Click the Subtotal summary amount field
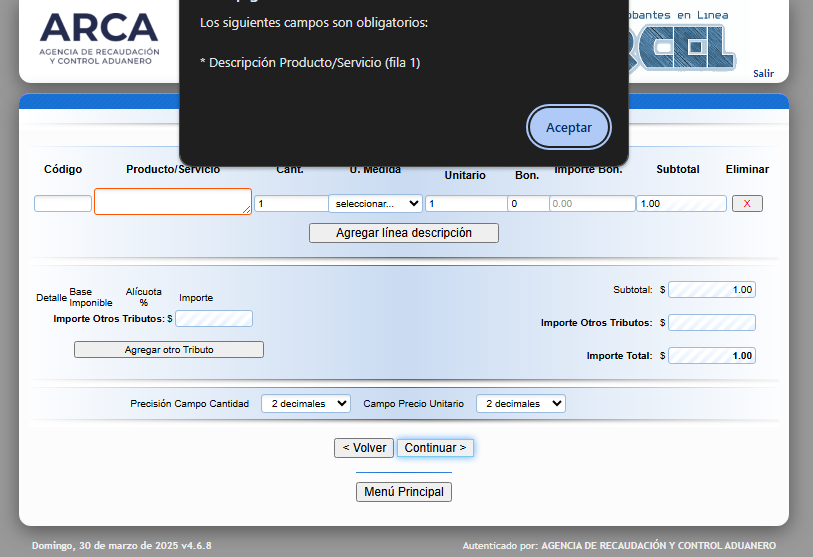 coord(711,290)
